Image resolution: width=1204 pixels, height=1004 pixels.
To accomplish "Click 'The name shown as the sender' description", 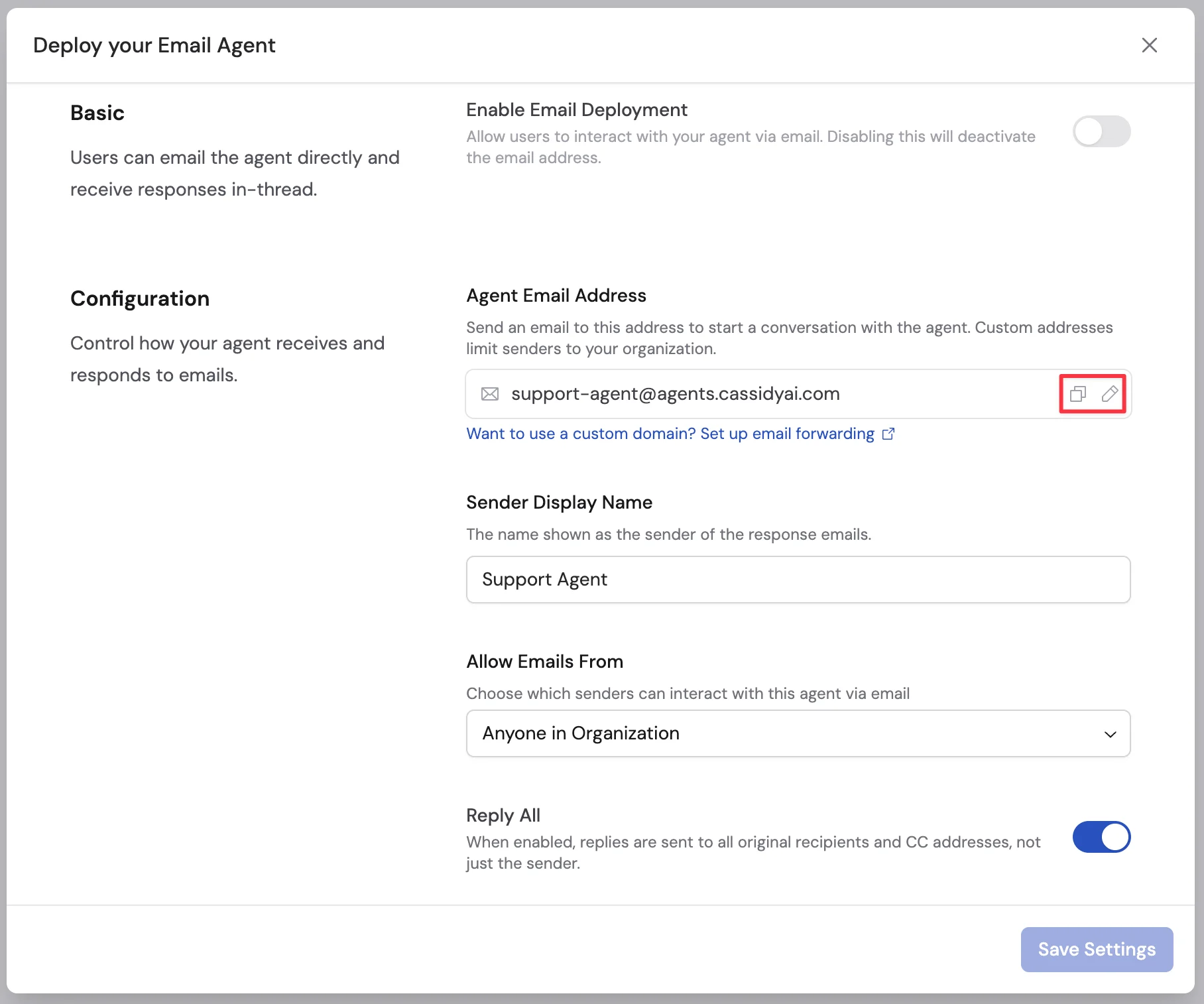I will click(x=668, y=534).
